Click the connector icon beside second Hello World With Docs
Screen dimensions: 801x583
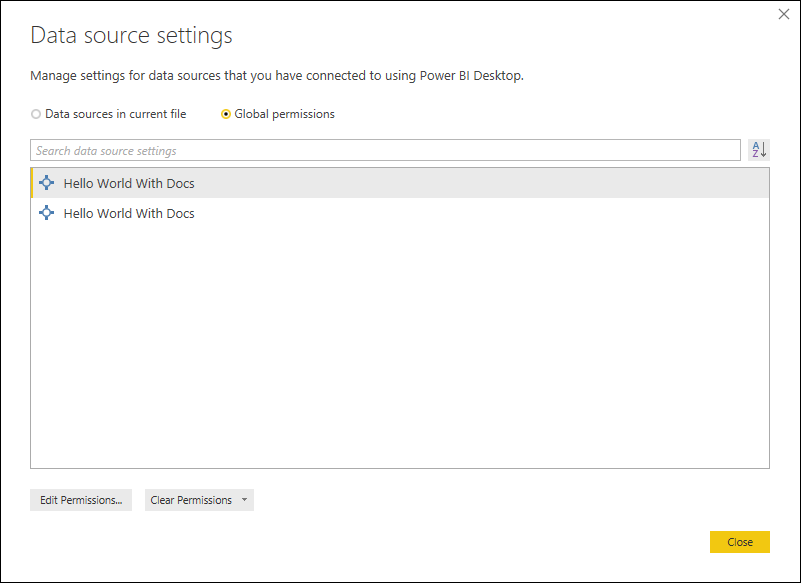(46, 213)
